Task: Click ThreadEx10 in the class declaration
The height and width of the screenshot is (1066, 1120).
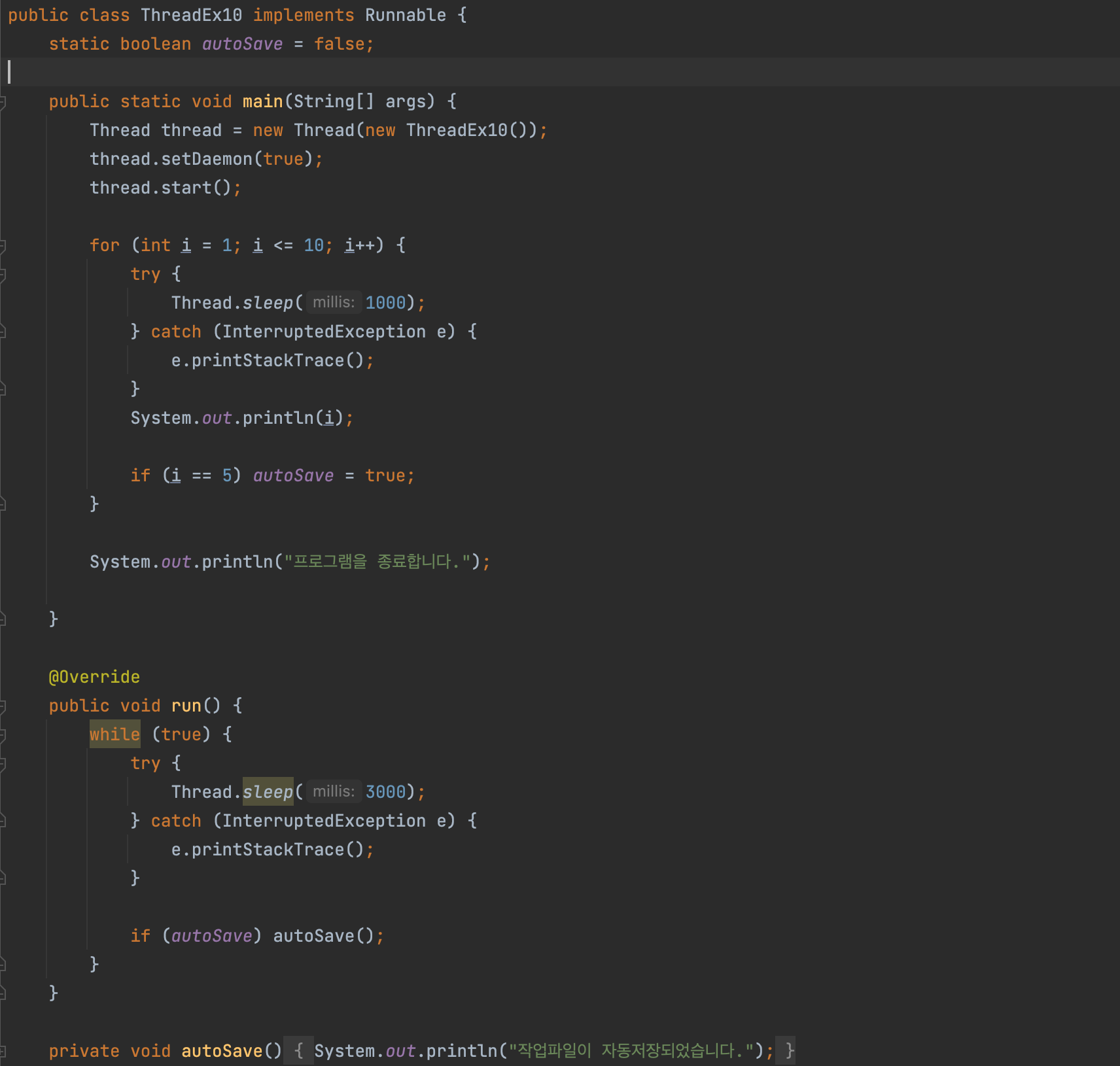Action: [x=191, y=15]
